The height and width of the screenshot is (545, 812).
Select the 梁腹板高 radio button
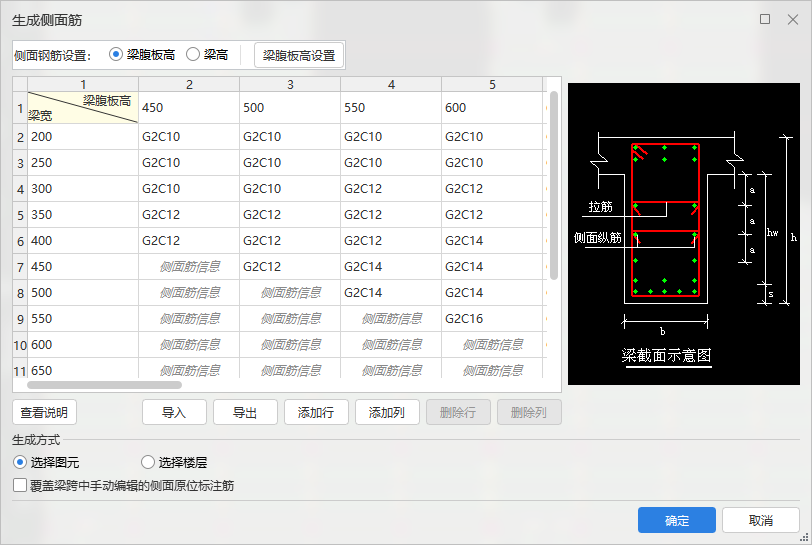pyautogui.click(x=116, y=55)
